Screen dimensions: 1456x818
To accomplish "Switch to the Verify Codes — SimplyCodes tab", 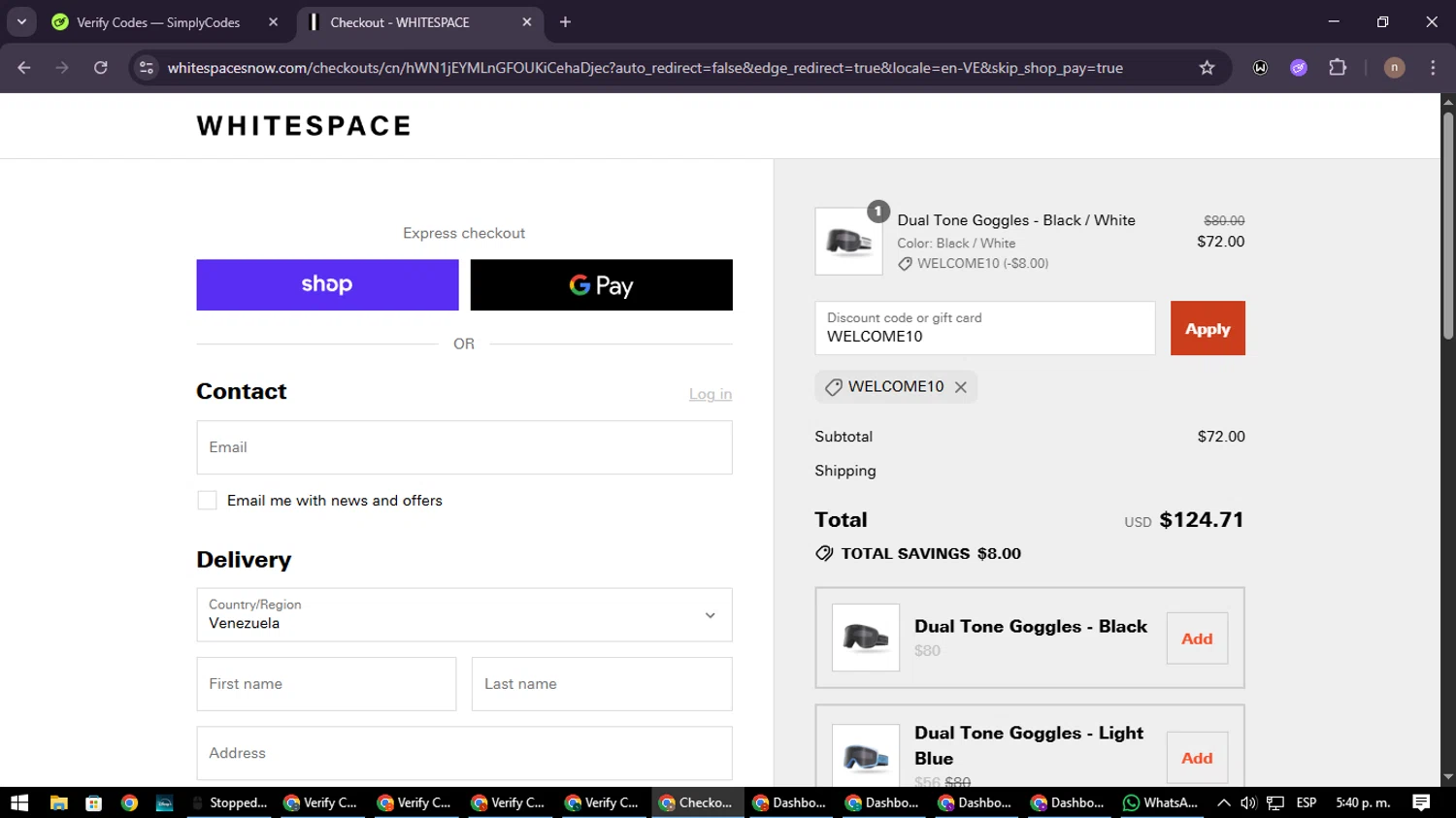I will click(x=158, y=22).
